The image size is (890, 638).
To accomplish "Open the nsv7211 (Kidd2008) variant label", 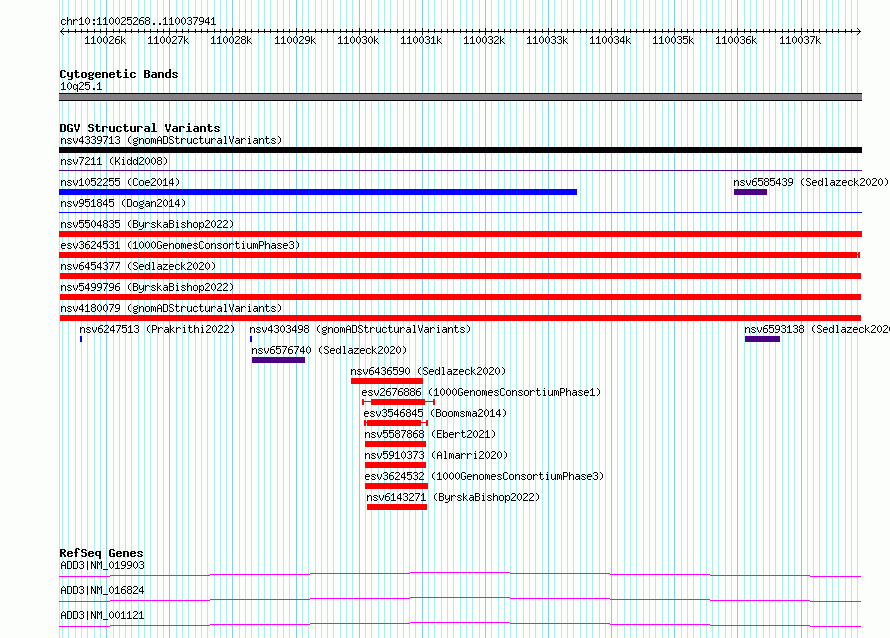I will (x=114, y=161).
